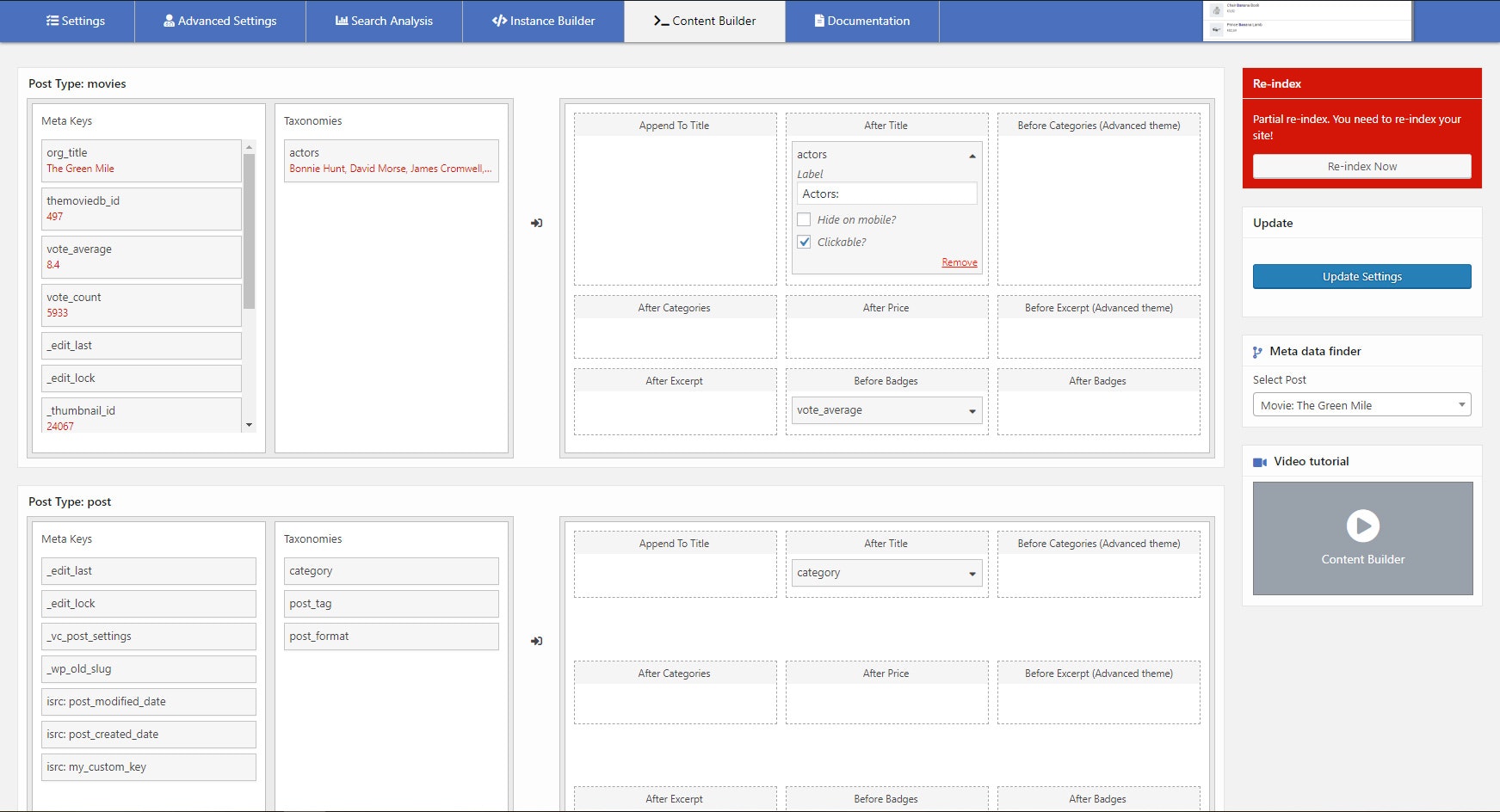1500x812 pixels.
Task: Select the _vc_post_settings meta key
Action: point(149,637)
